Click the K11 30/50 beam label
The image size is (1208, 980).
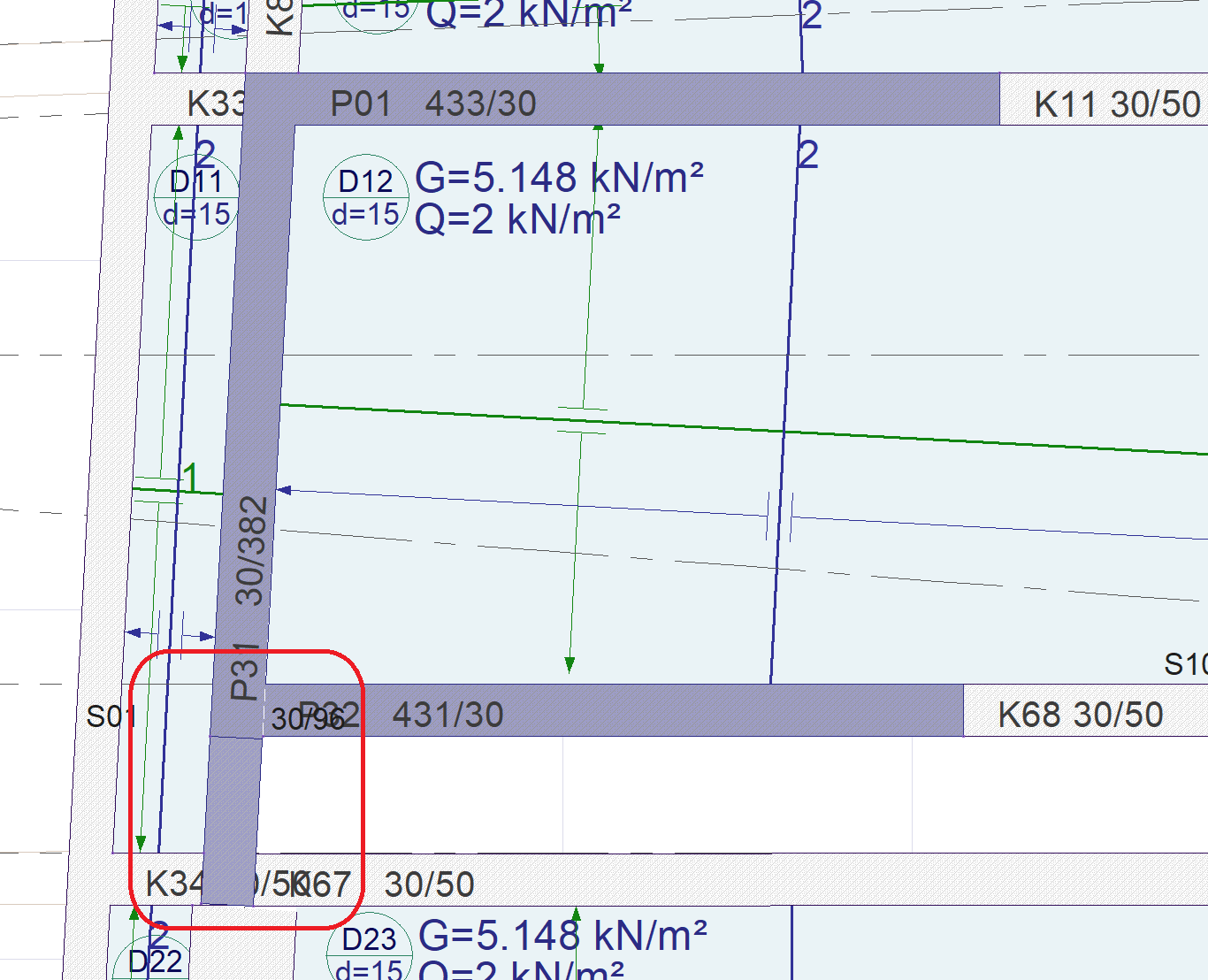click(1116, 104)
